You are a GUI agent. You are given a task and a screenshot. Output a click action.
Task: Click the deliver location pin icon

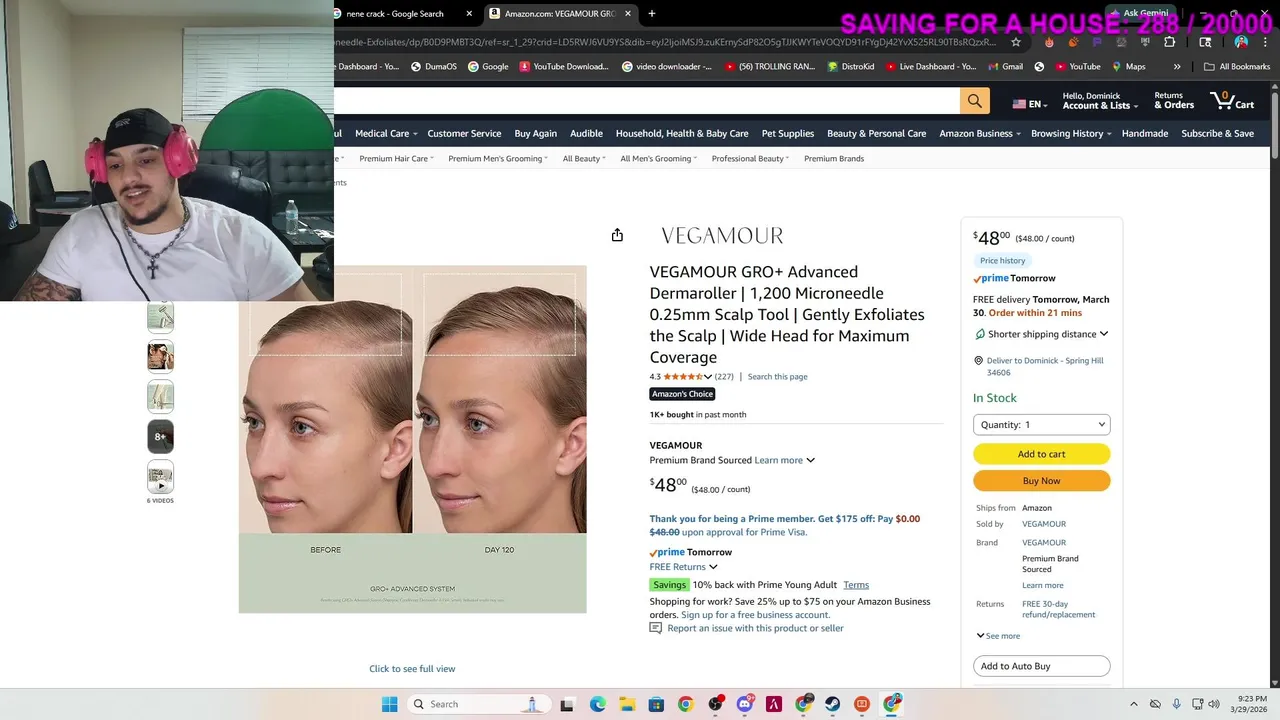coord(978,361)
